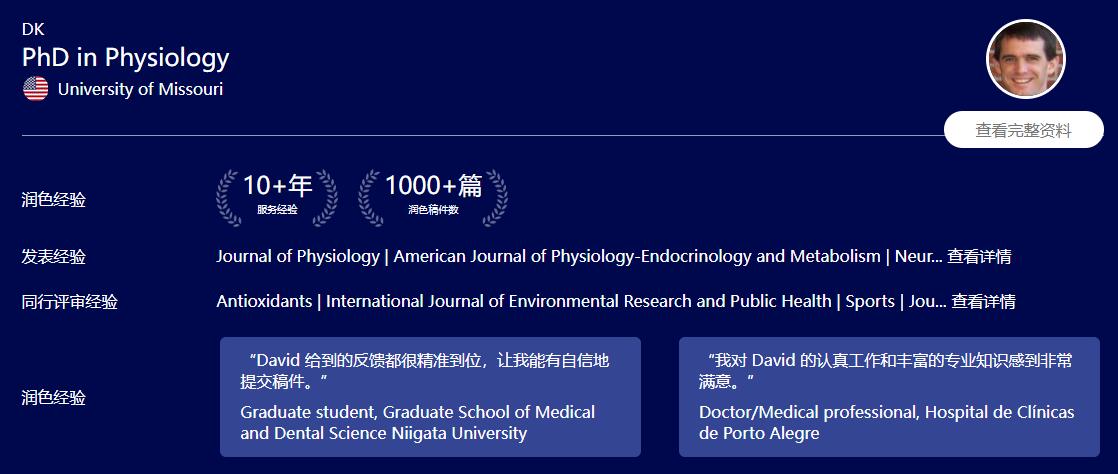
Task: Select the Hospital de Clínicas testimonial card
Action: [889, 397]
